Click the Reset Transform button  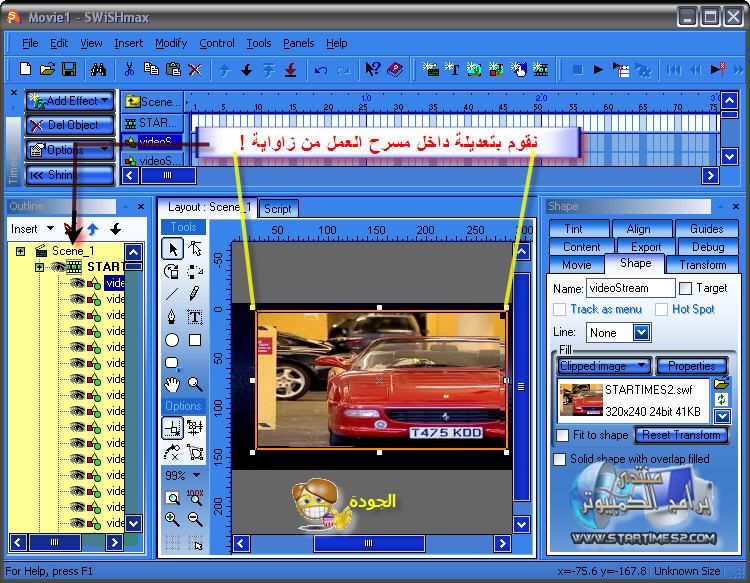(681, 435)
